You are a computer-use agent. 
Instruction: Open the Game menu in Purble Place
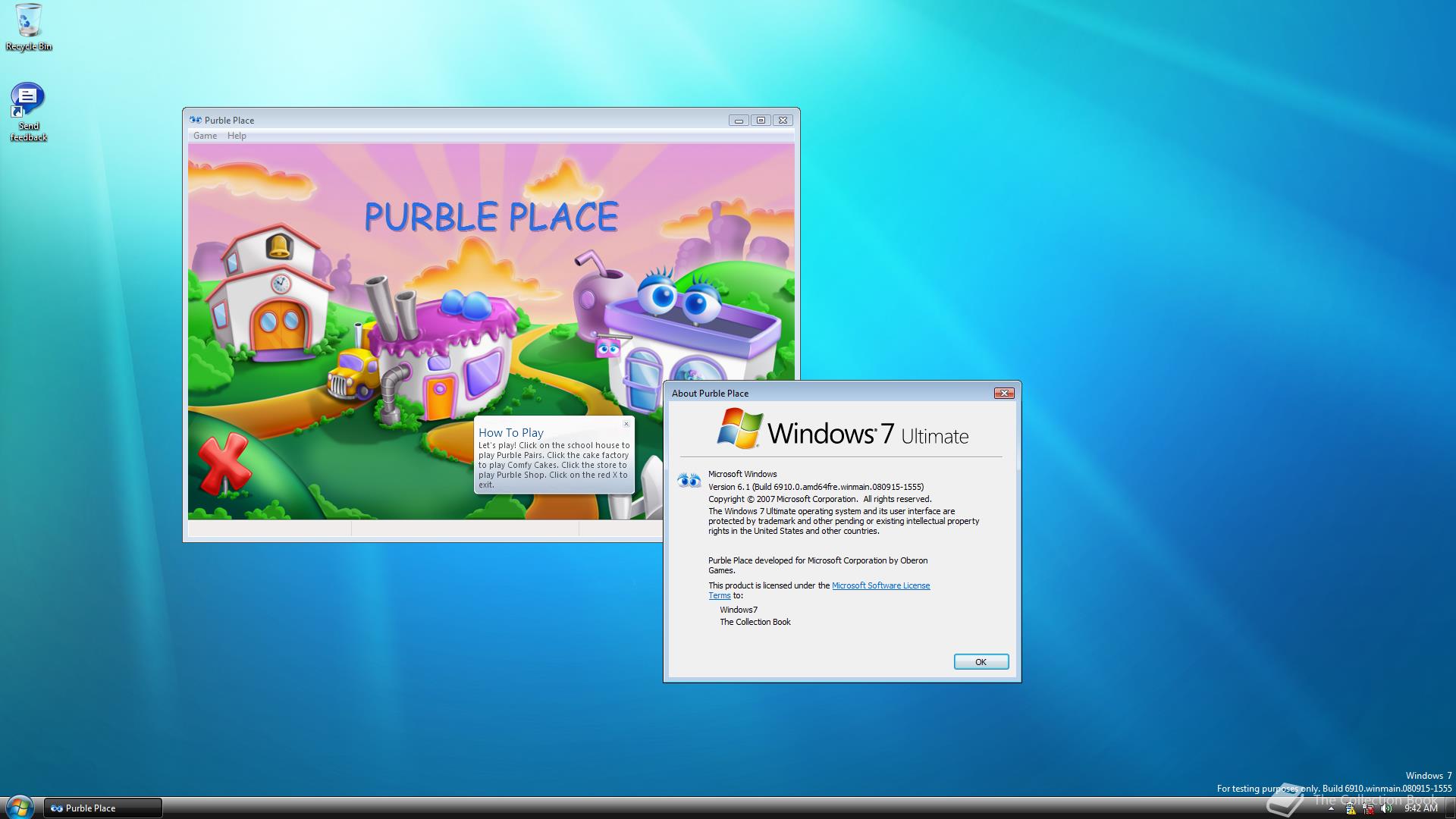point(205,136)
